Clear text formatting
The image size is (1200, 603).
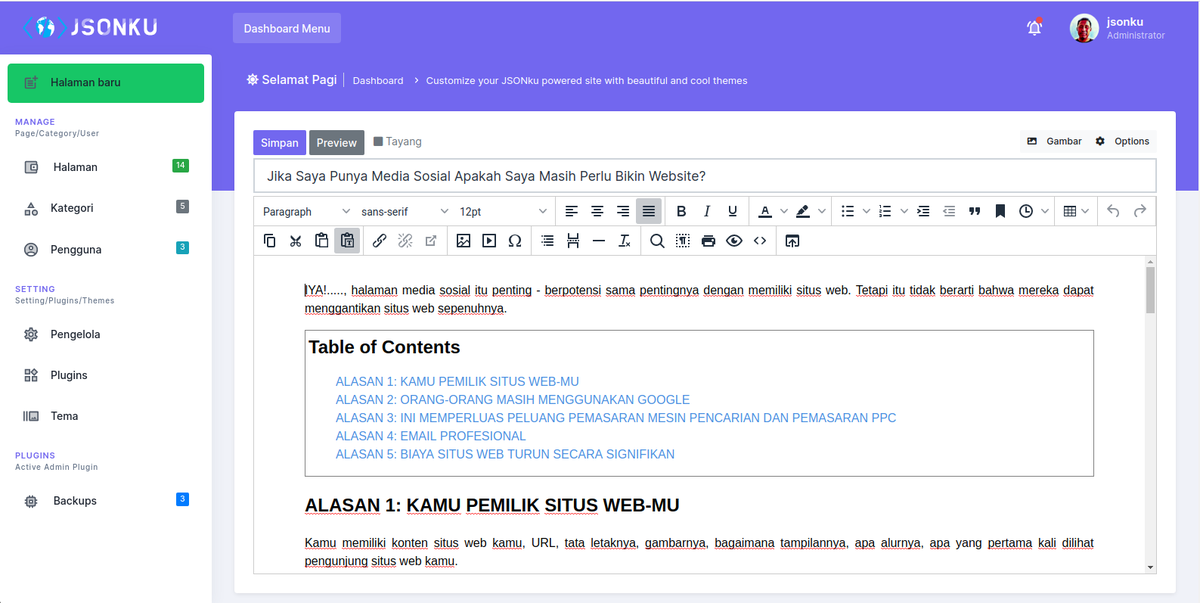(x=625, y=240)
